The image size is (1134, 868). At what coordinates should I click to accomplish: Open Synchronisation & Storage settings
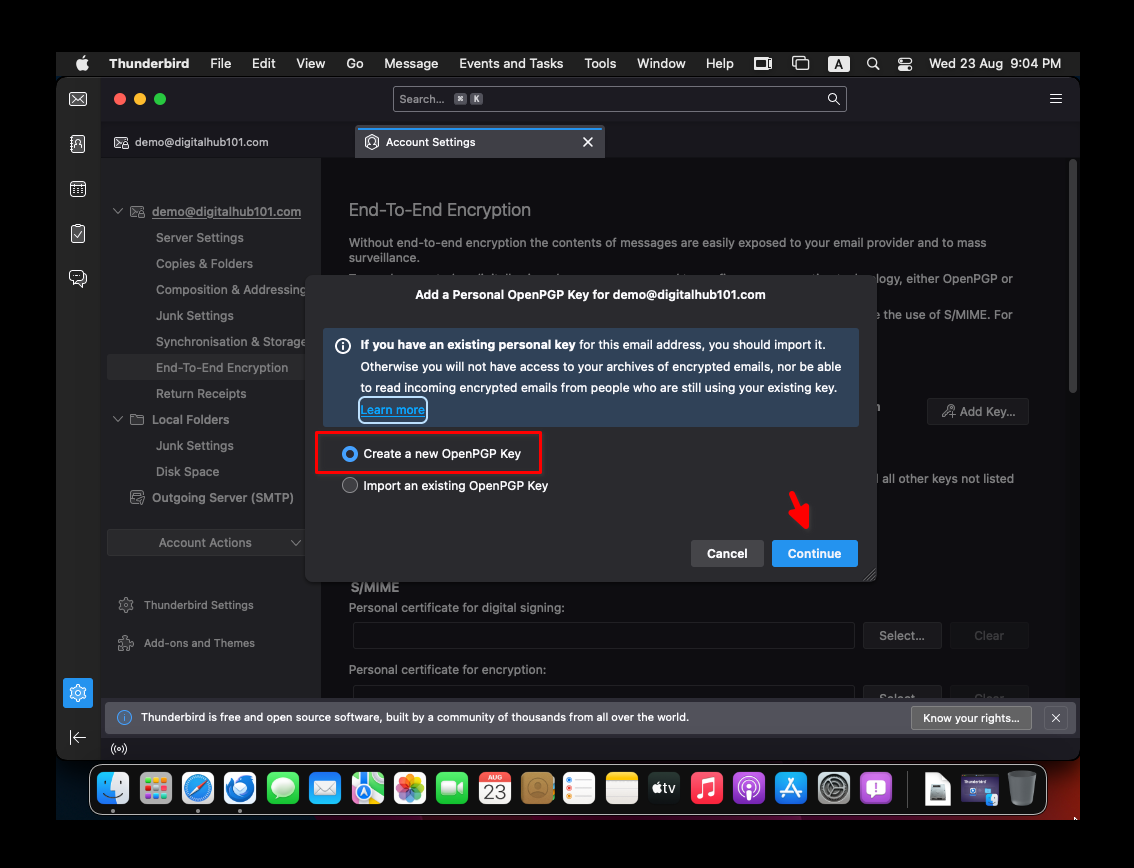click(x=231, y=341)
